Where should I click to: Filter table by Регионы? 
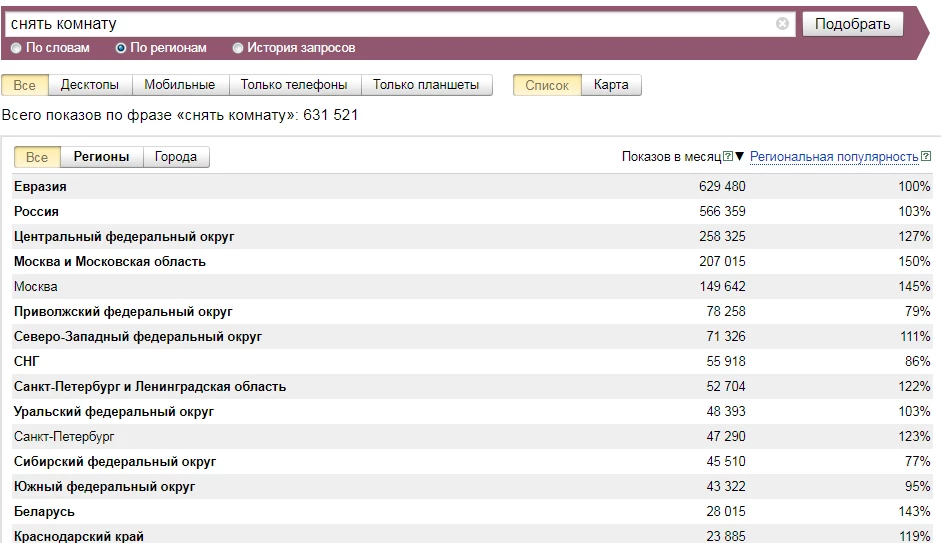[101, 157]
